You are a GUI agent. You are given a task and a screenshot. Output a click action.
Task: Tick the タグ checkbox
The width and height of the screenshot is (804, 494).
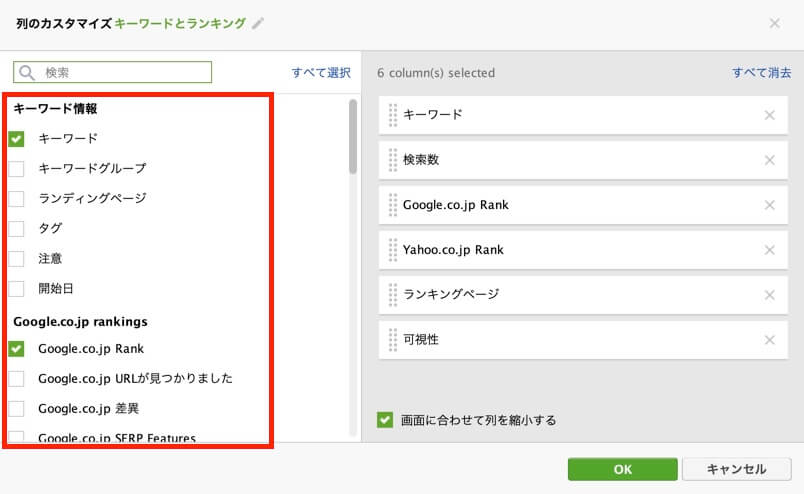[16, 228]
